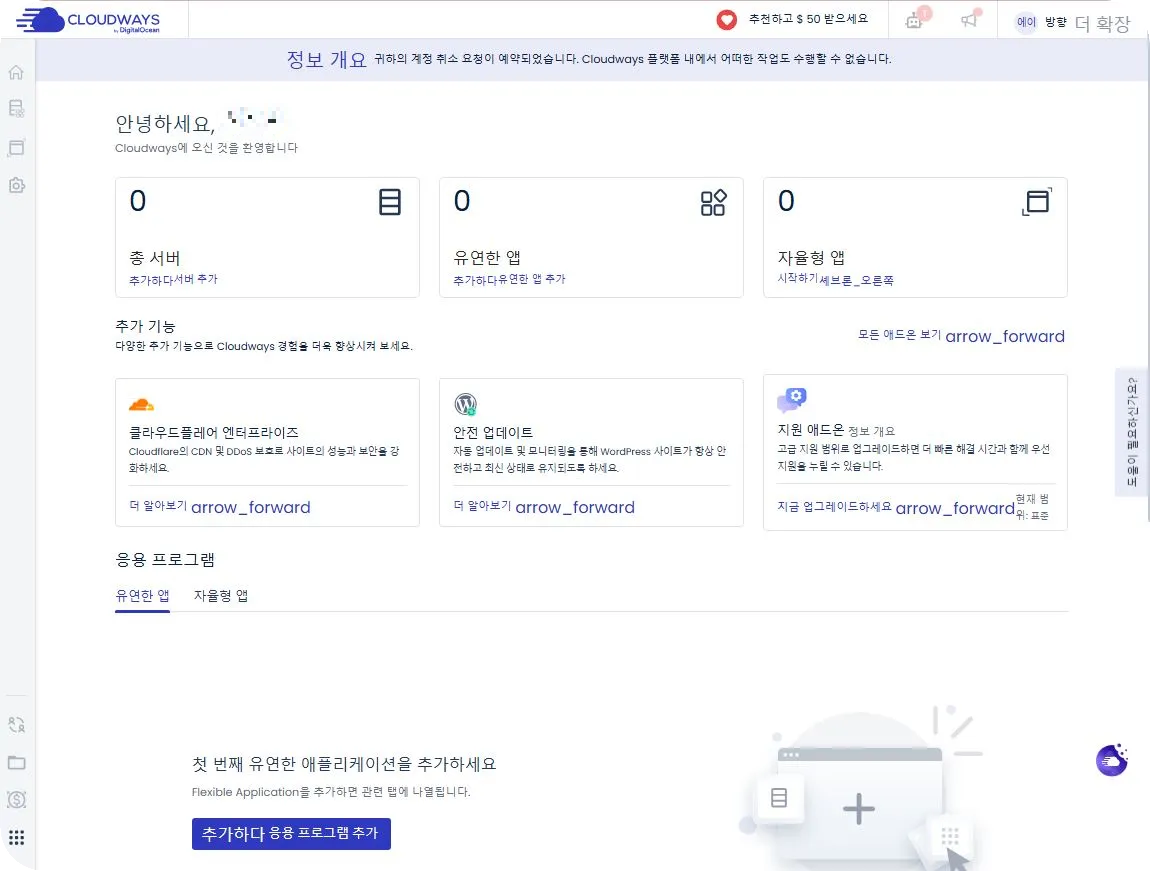The height and width of the screenshot is (871, 1150).
Task: Click the 응용 프로그램 추가 button
Action: (x=291, y=833)
